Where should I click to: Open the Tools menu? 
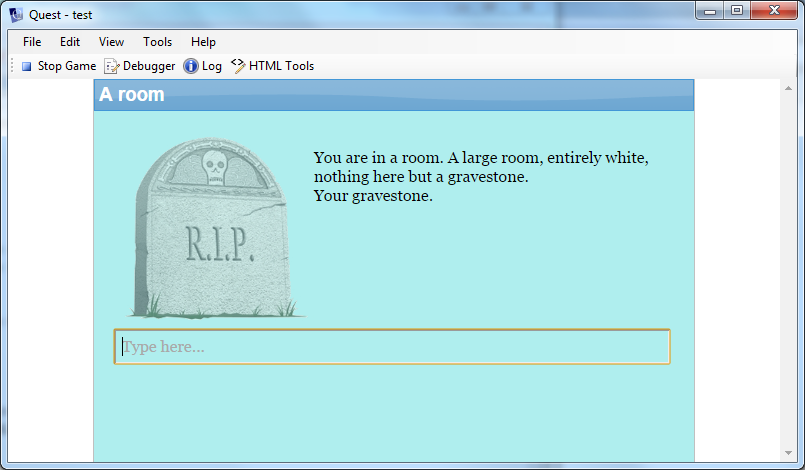[157, 42]
